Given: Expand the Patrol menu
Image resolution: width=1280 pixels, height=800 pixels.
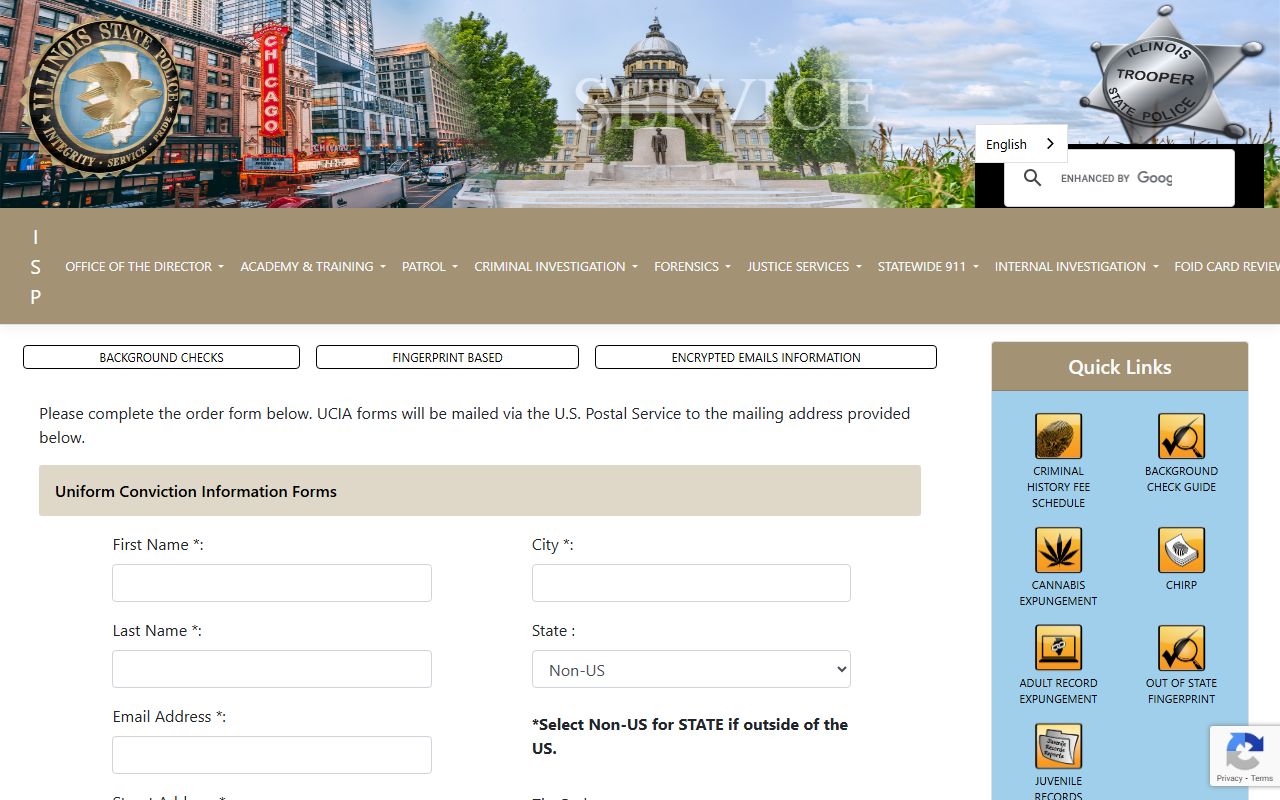Looking at the screenshot, I should click(430, 266).
